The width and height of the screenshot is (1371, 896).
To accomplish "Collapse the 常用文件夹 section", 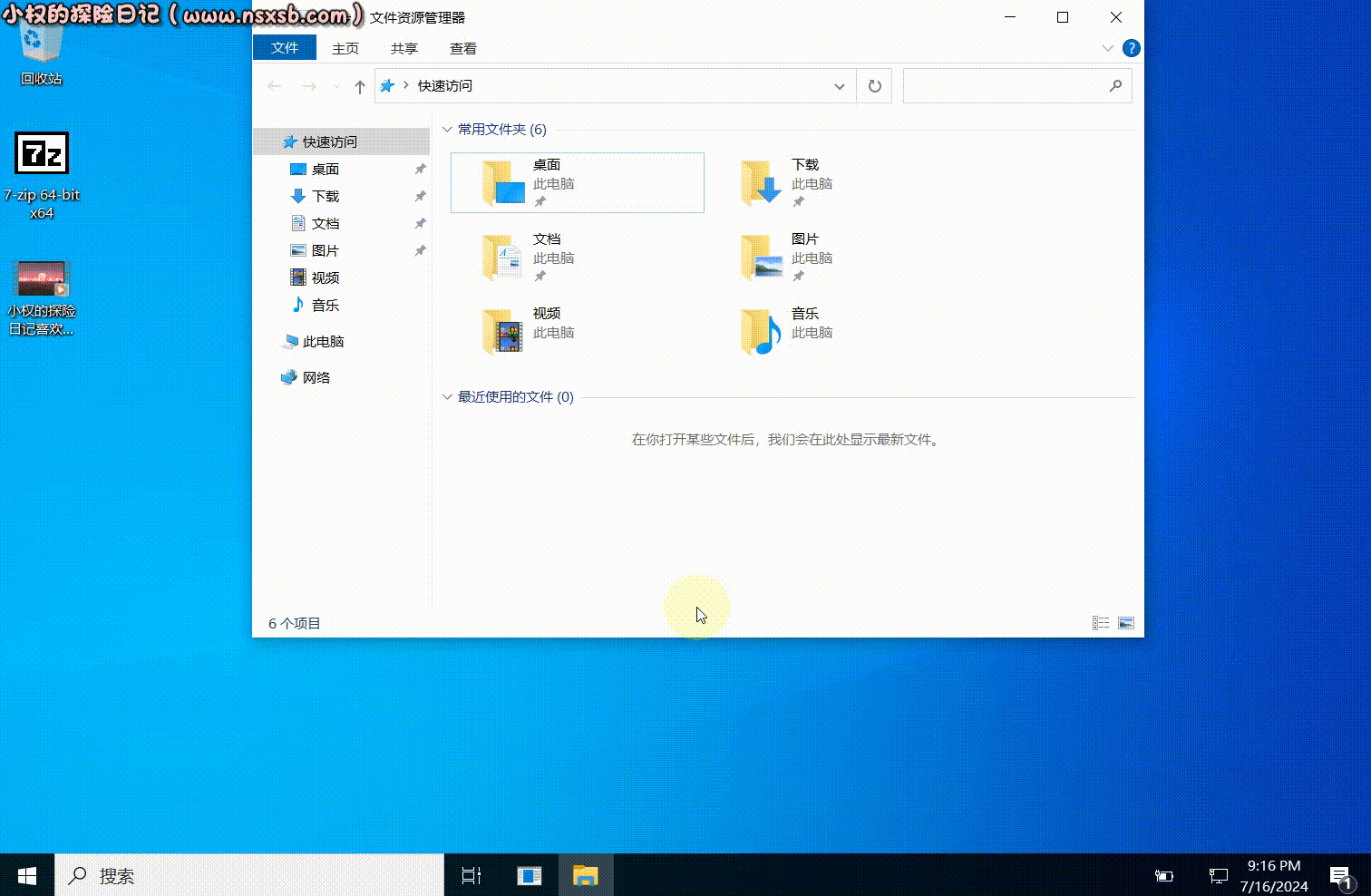I will pos(447,130).
